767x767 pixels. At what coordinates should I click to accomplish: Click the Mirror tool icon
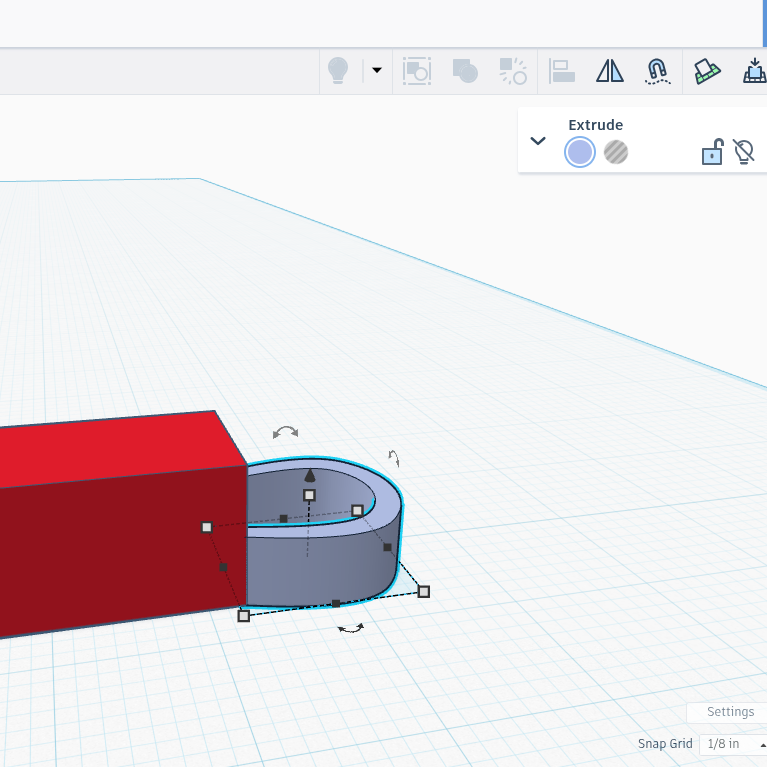point(609,71)
